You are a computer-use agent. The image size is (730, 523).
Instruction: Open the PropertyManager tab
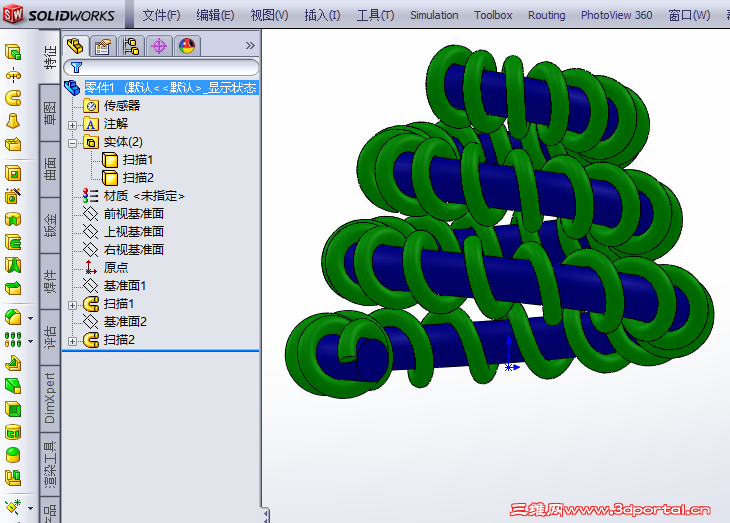103,46
